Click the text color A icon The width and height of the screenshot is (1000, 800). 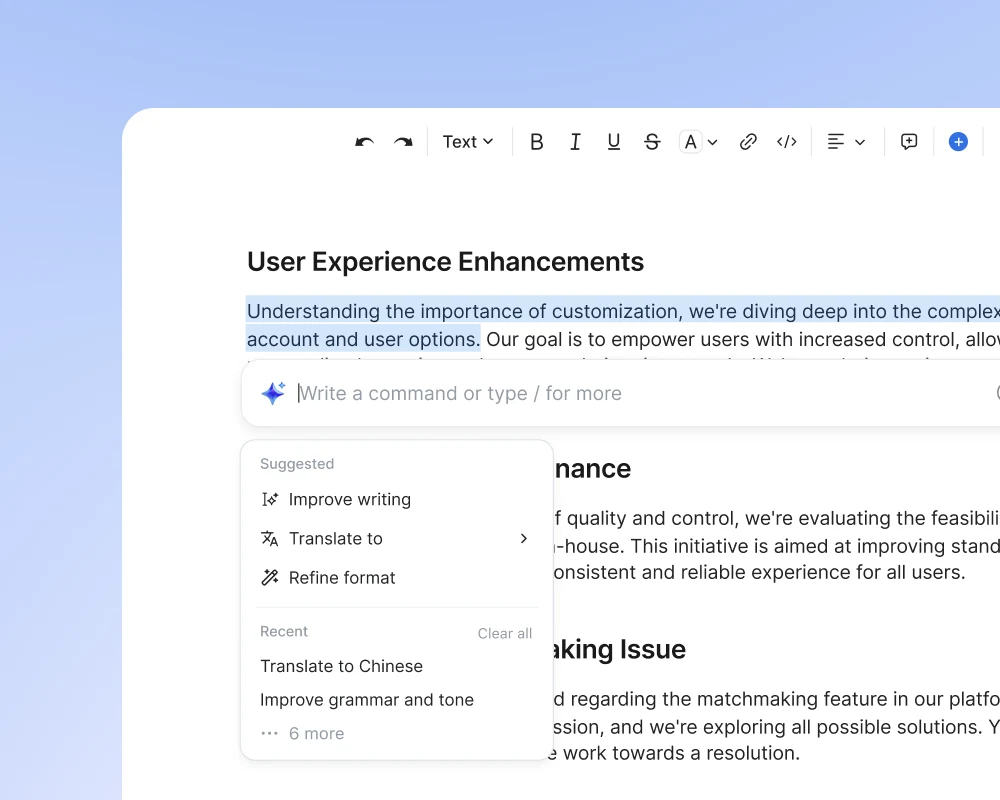[691, 142]
